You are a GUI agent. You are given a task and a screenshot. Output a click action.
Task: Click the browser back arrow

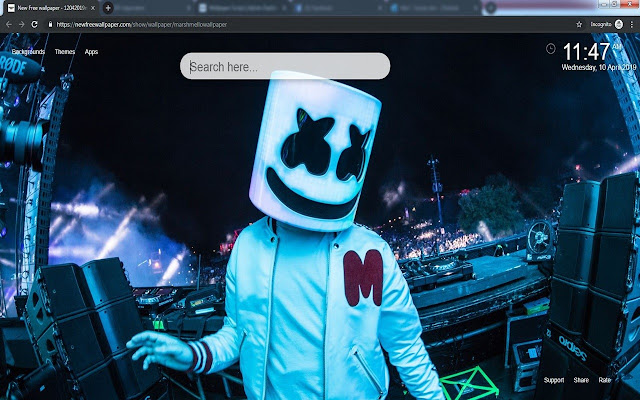[x=9, y=24]
